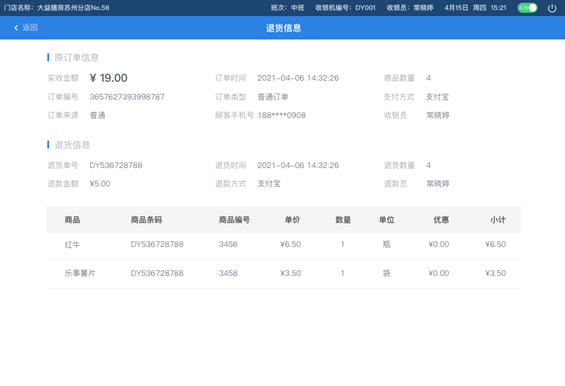Toggle the green online status switch
Screen dimensions: 565x386
point(527,8)
